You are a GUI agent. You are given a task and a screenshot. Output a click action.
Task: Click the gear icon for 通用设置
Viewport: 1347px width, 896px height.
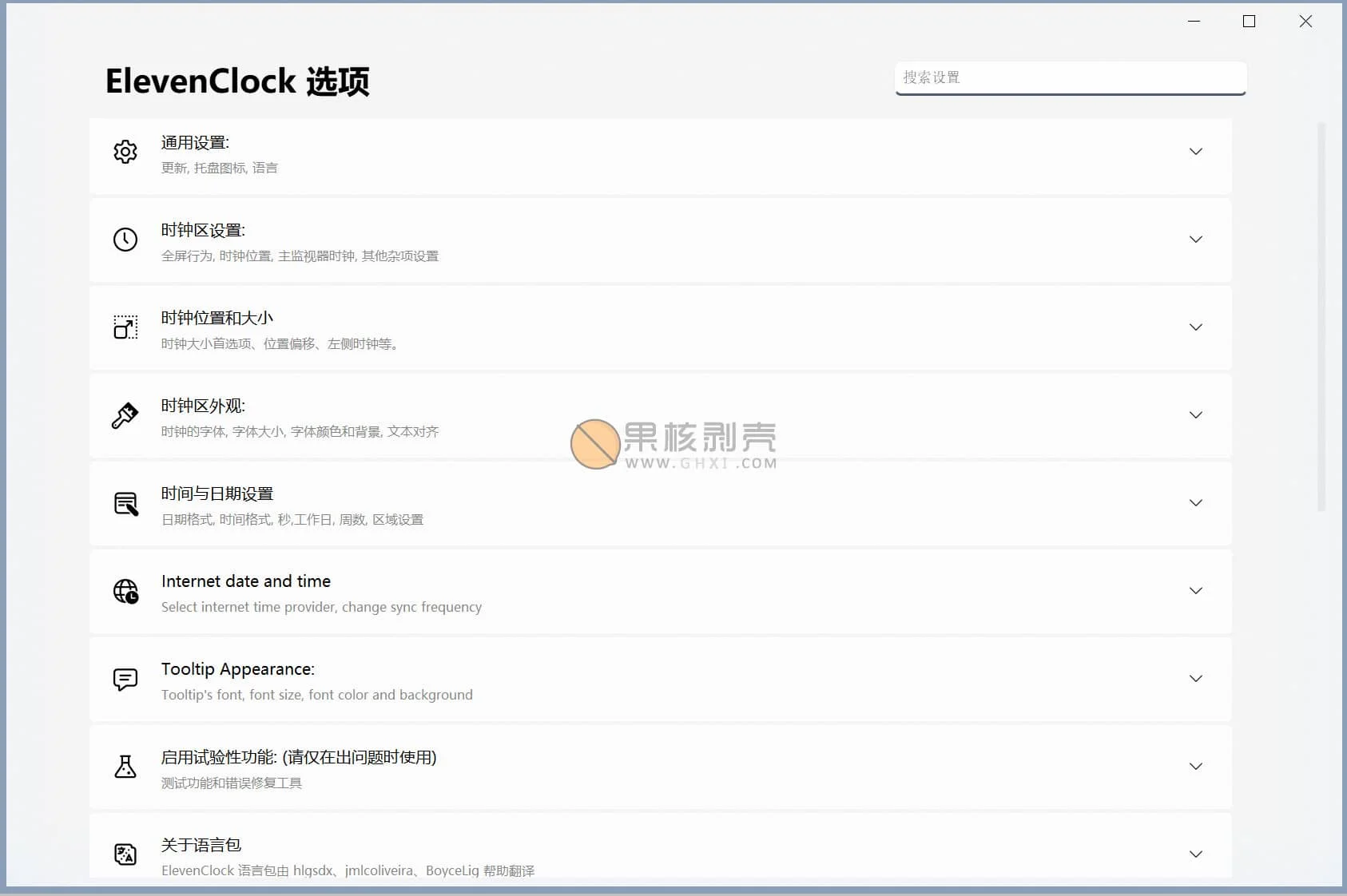pos(125,152)
